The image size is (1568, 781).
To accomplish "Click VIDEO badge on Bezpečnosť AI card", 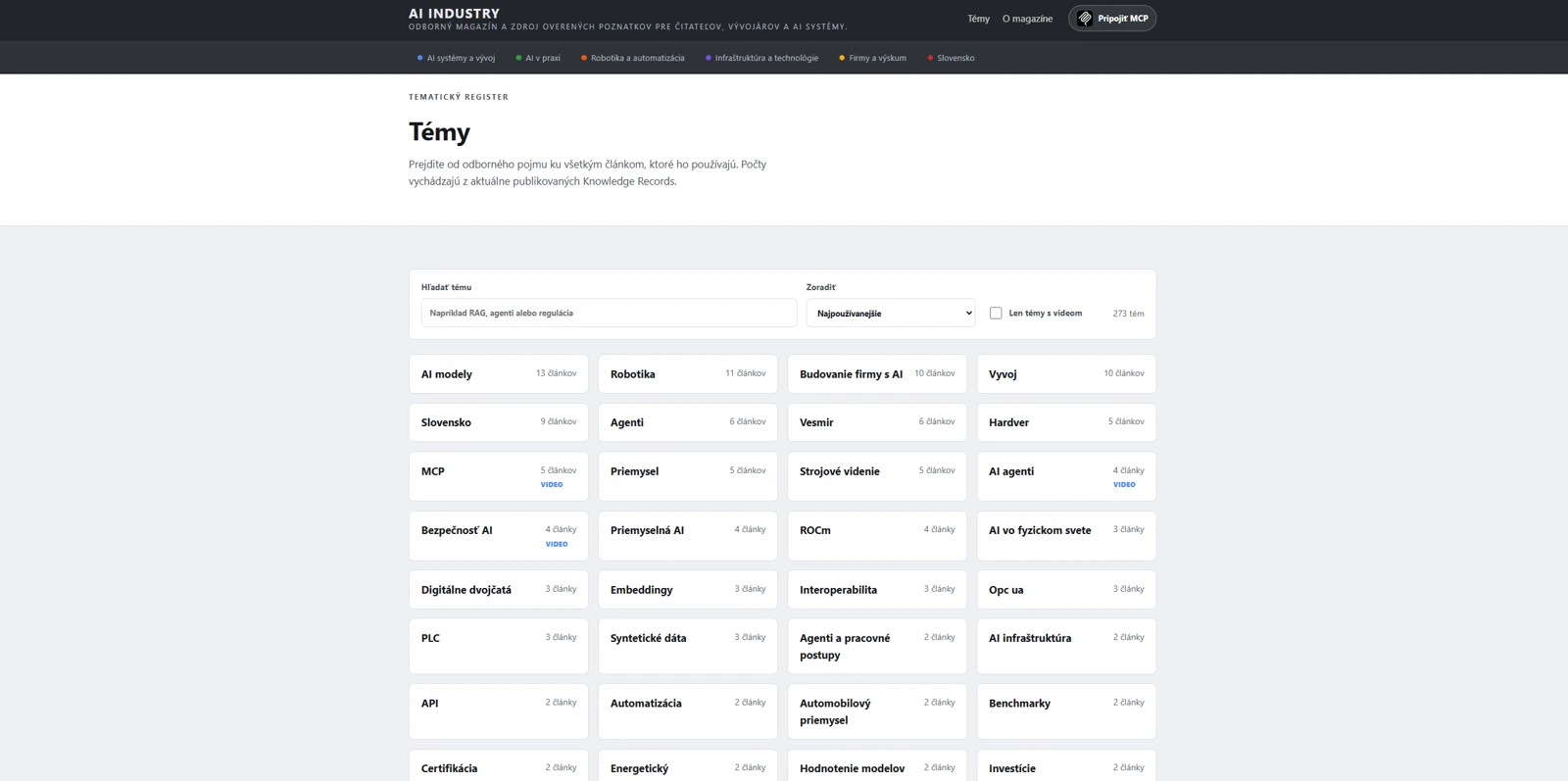I will coord(557,544).
